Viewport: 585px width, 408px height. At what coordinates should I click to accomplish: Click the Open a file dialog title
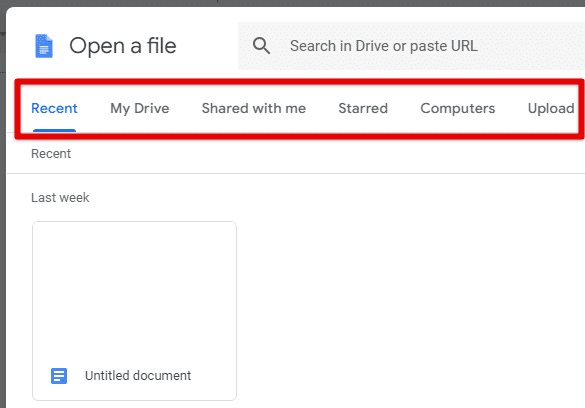click(x=123, y=46)
